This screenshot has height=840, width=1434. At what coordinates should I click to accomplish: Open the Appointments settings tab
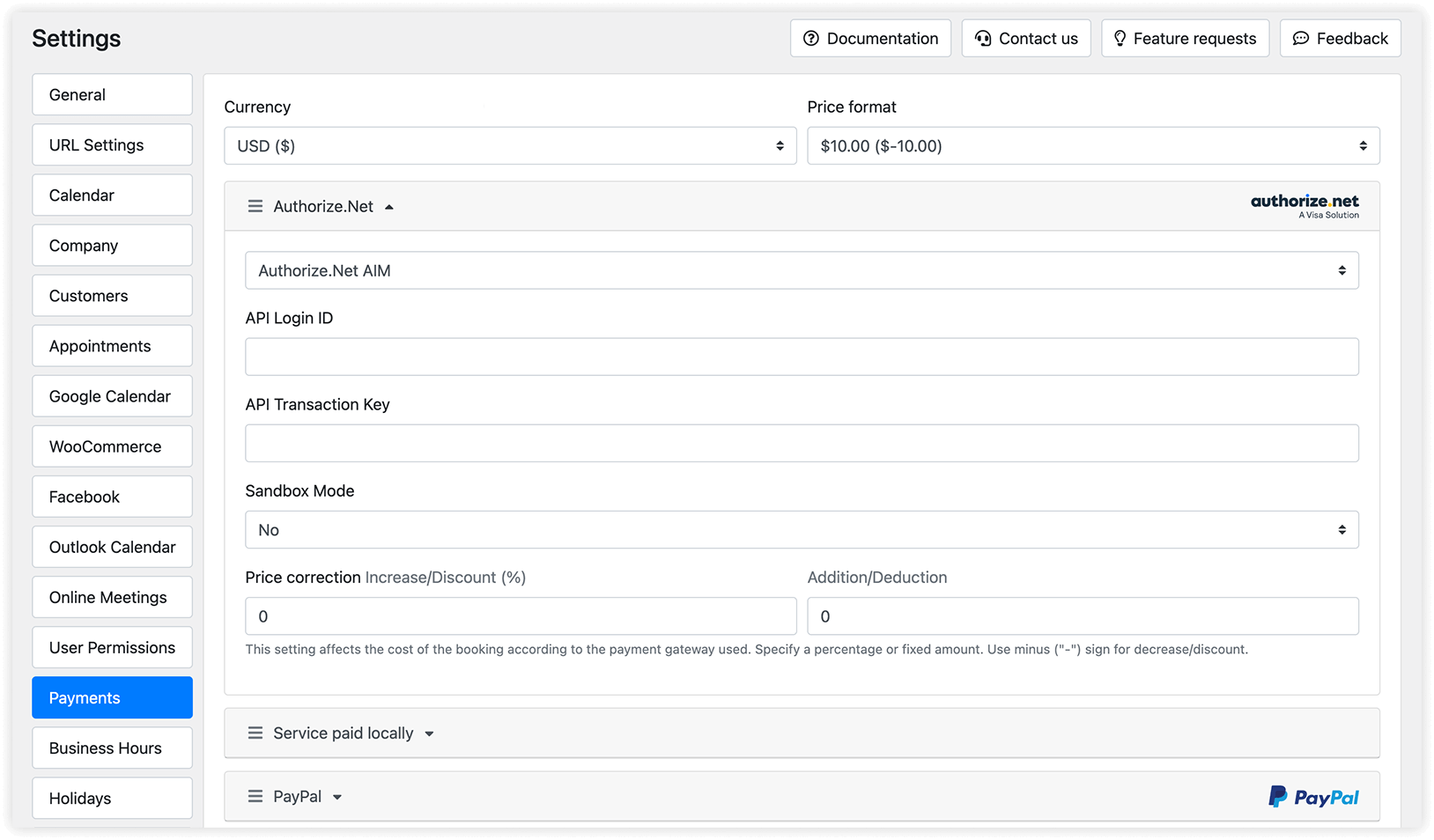point(112,346)
